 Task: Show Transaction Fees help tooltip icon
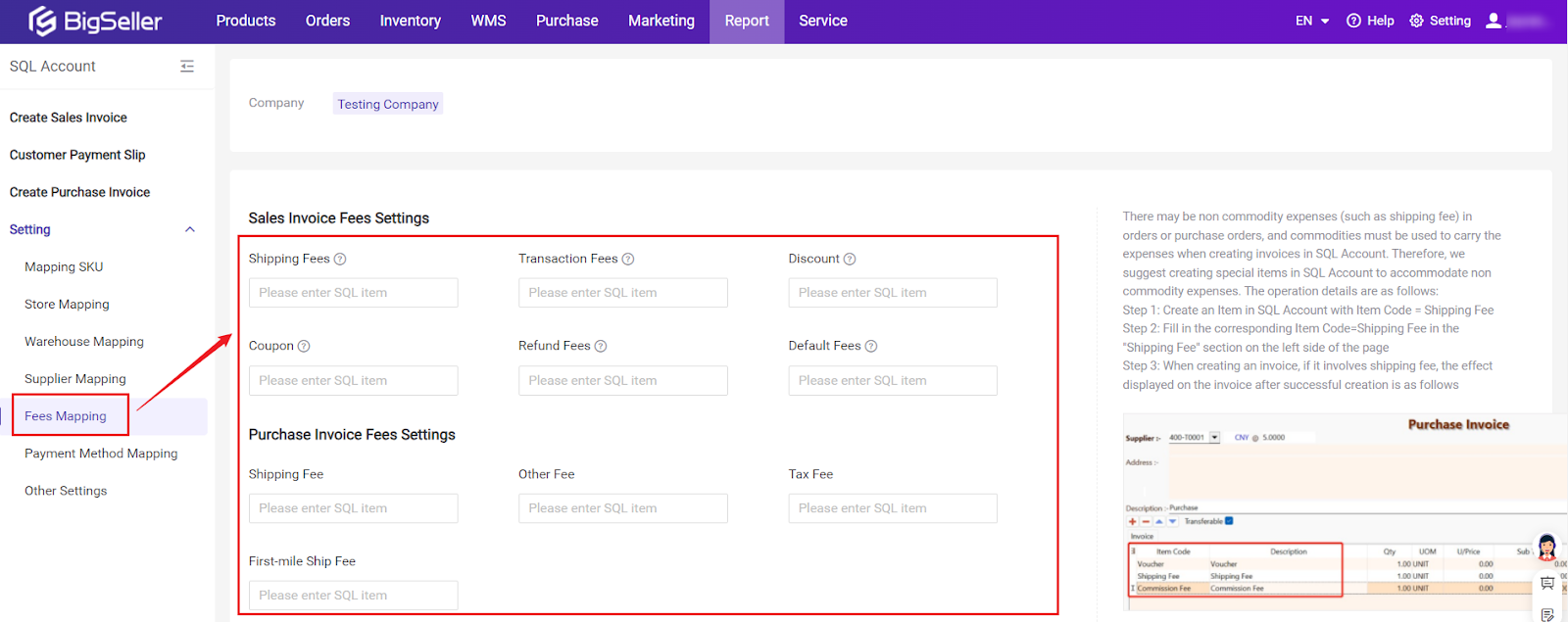[628, 260]
